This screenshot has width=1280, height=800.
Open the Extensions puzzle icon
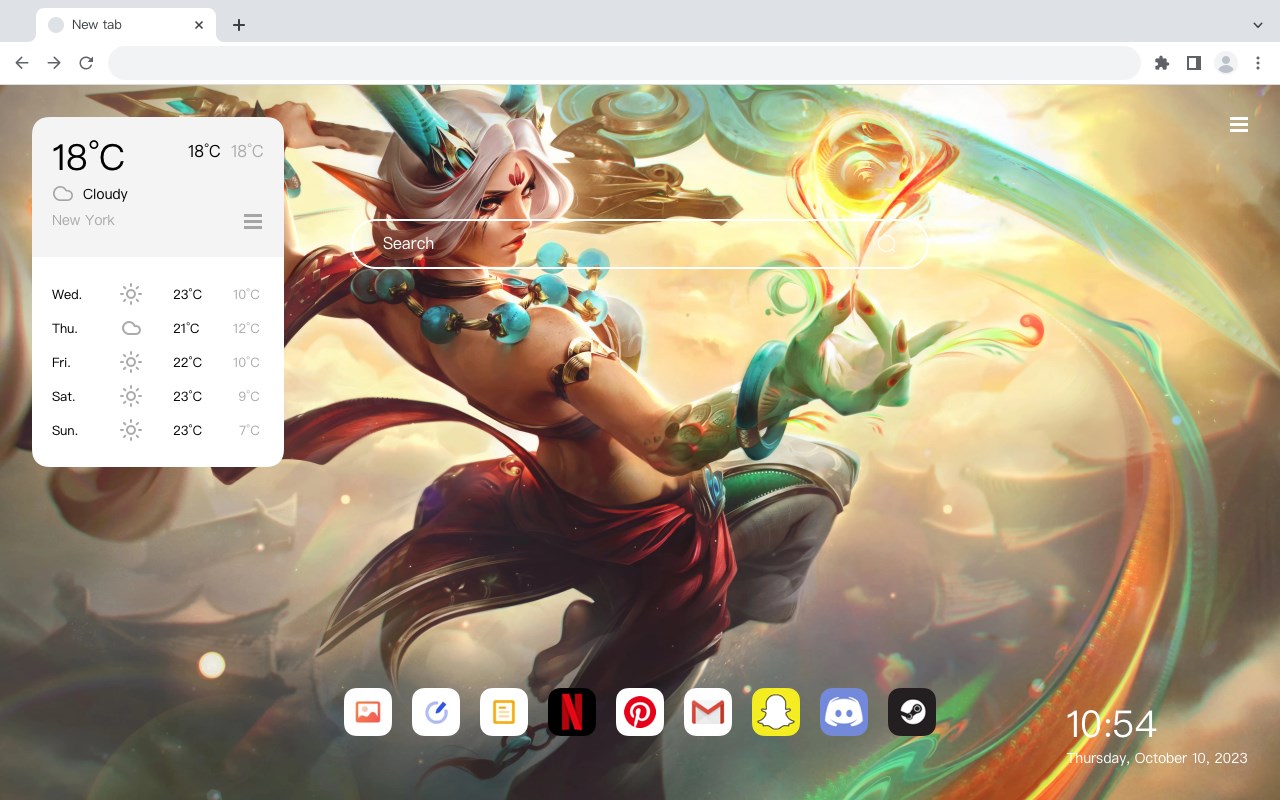1161,63
